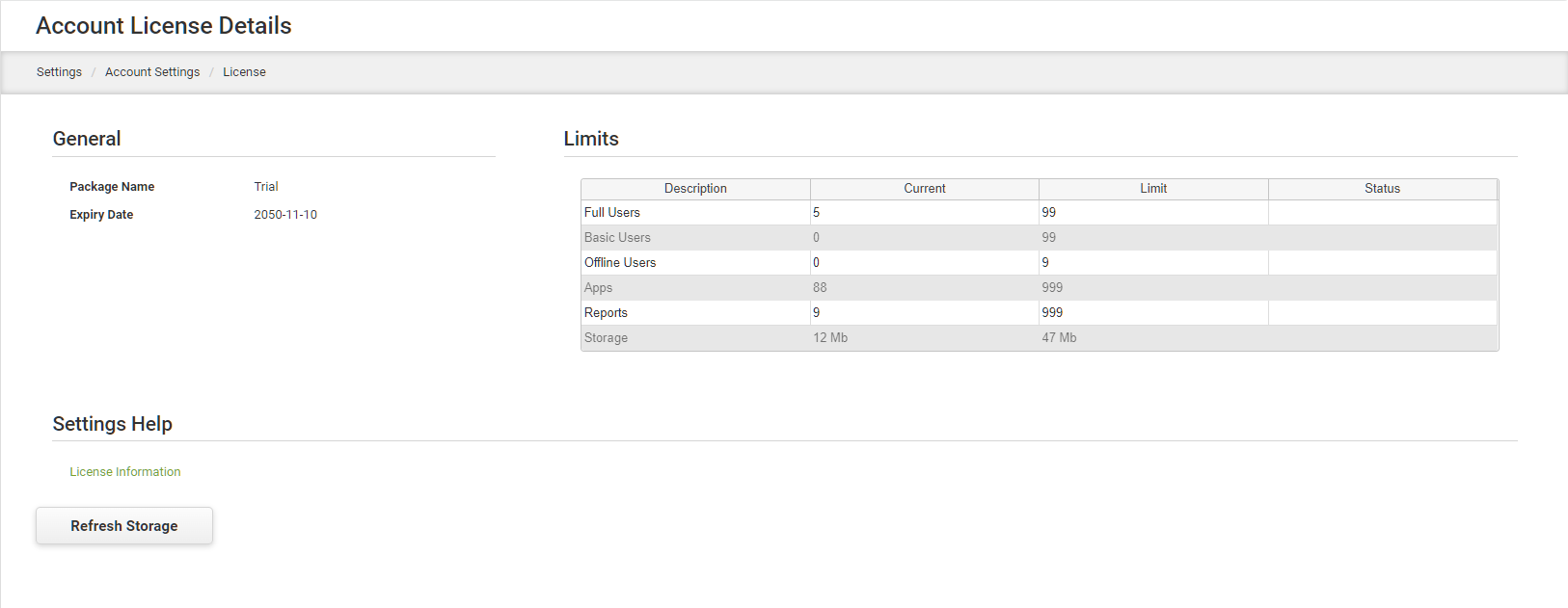Select the License breadcrumb item
This screenshot has width=1568, height=608.
[244, 72]
